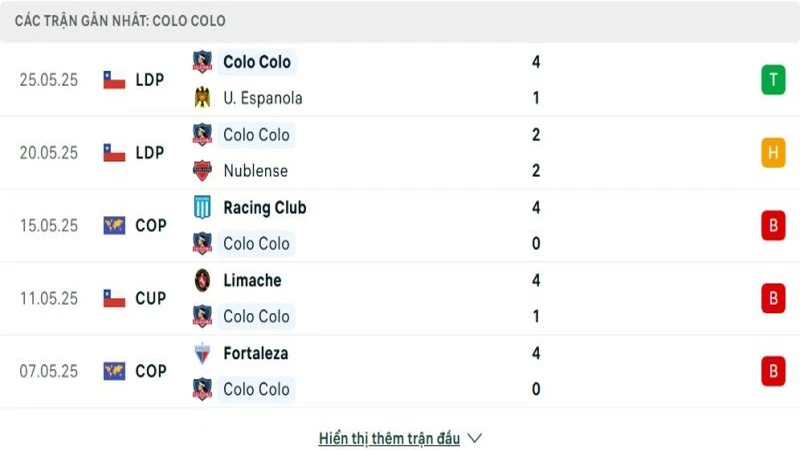Viewport: 800px width, 450px height.
Task: Click the orange H draw badge
Action: click(x=772, y=153)
